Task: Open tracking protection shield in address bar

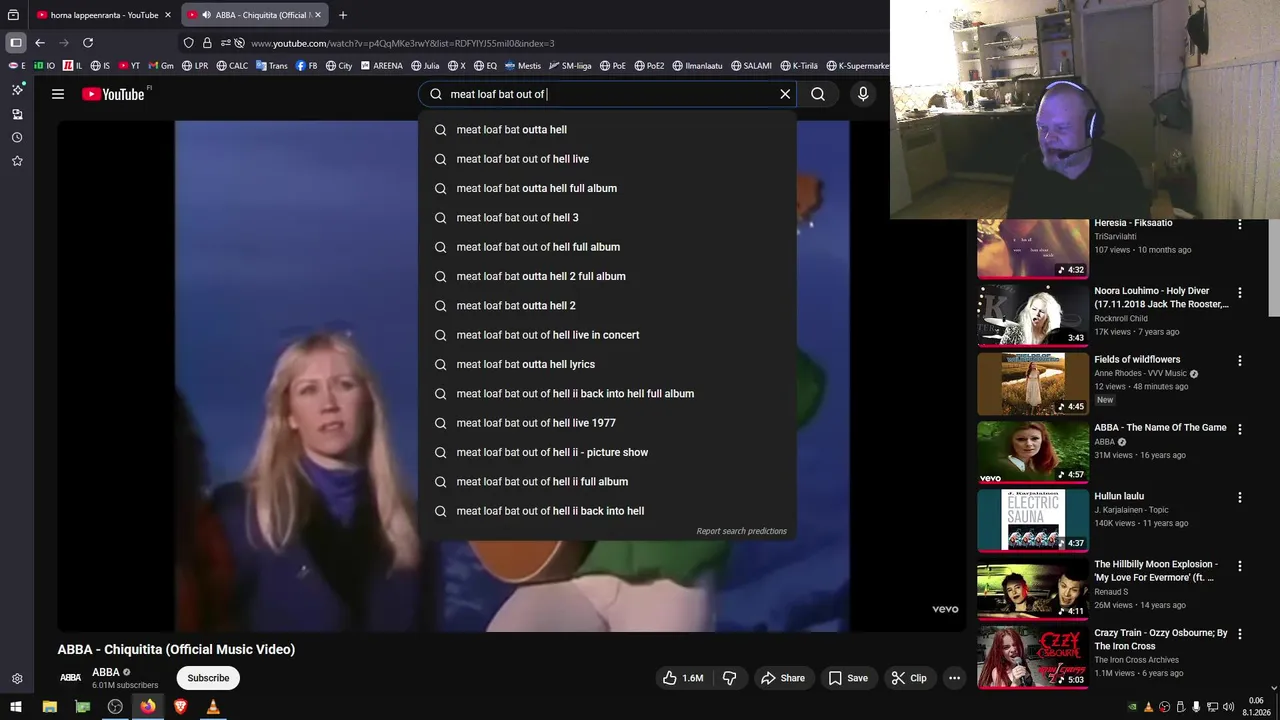Action: (188, 43)
